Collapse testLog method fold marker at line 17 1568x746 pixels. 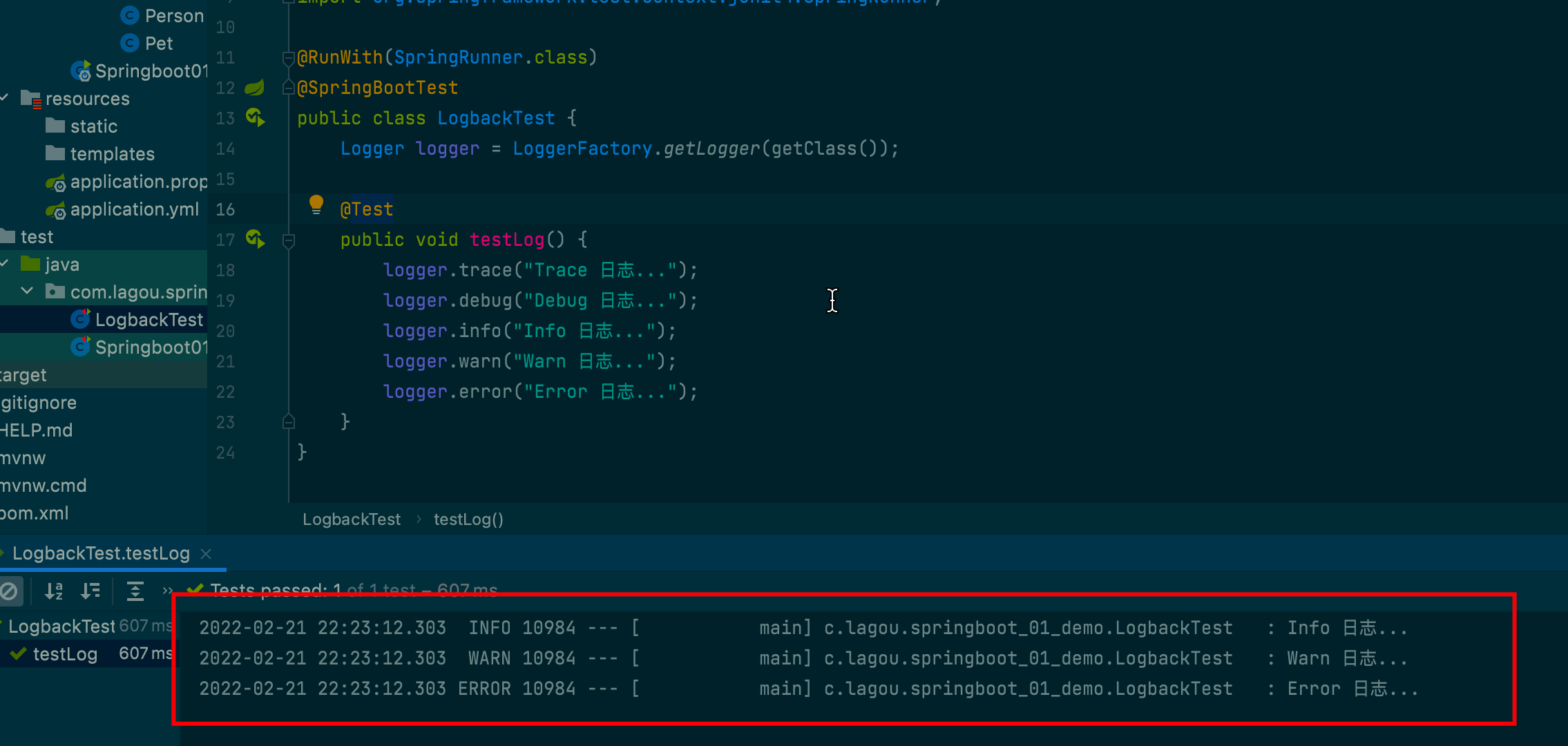[289, 240]
